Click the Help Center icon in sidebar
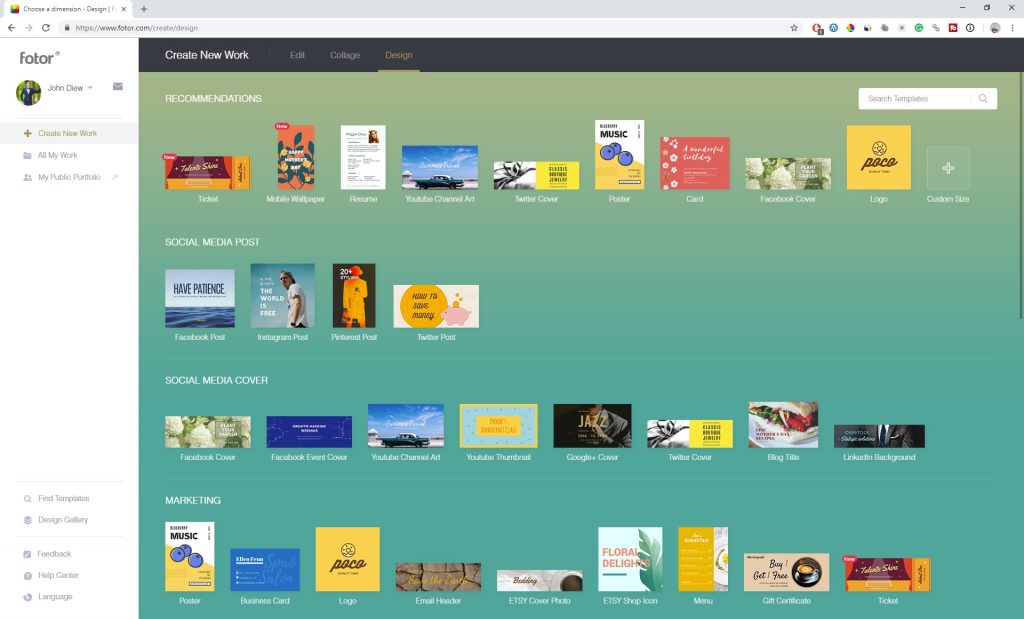 pyautogui.click(x=27, y=576)
